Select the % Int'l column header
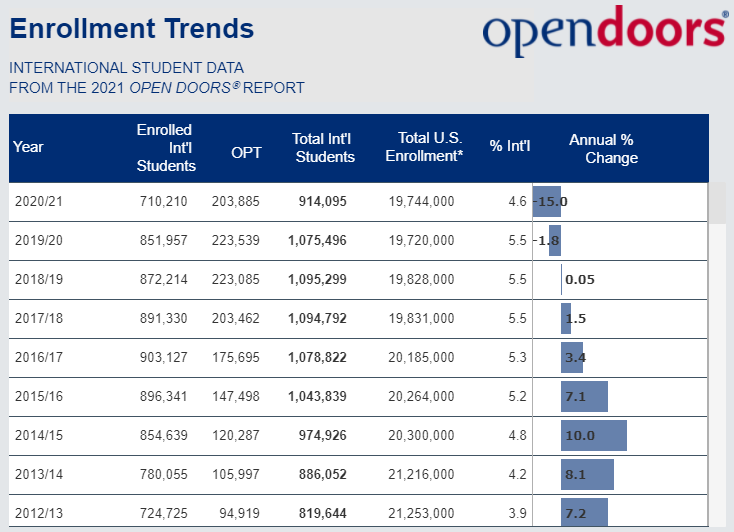Viewport: 734px width, 532px height. coord(509,147)
